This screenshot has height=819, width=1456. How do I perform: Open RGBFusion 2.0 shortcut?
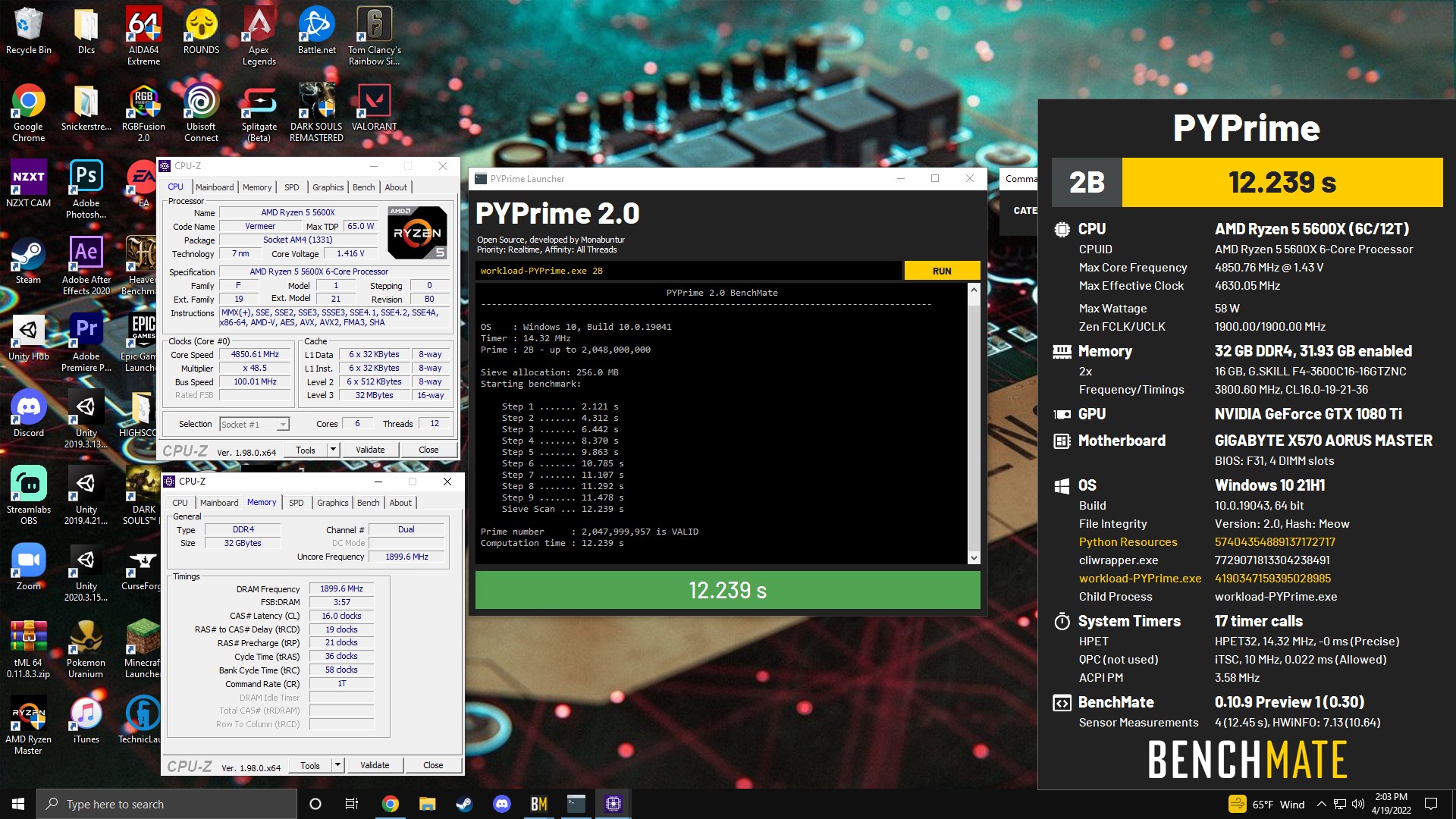click(143, 113)
